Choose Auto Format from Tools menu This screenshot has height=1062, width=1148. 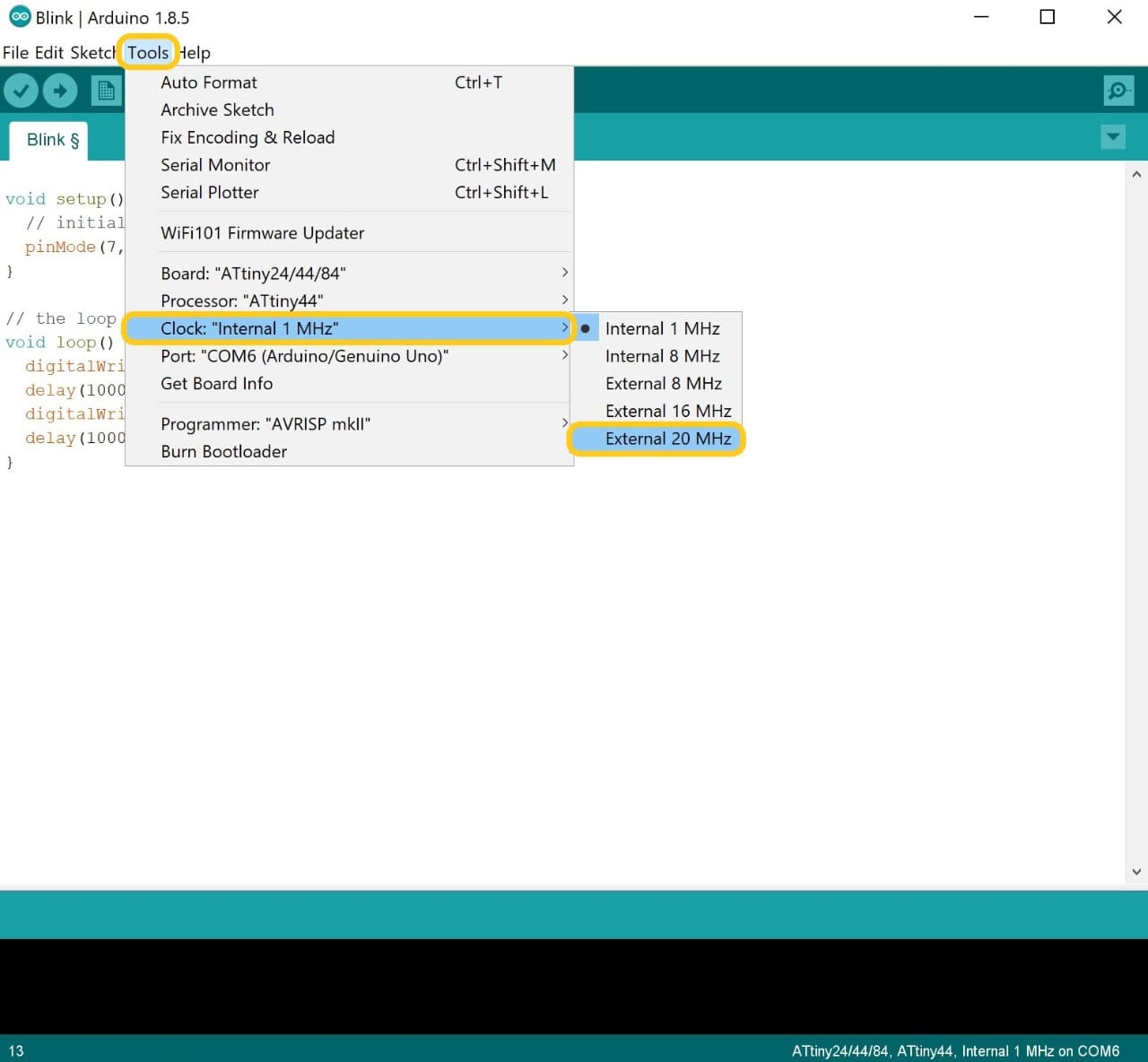tap(348, 83)
